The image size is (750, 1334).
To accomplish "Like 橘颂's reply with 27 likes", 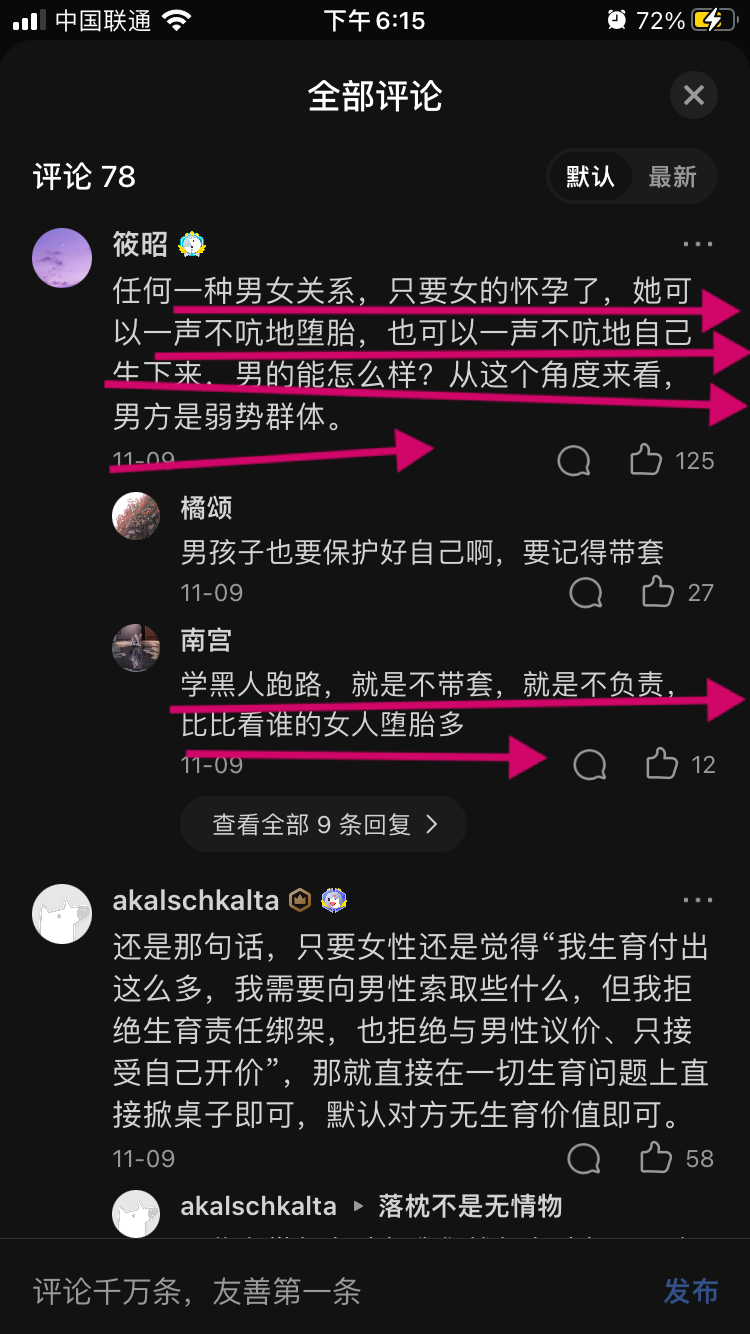I will click(657, 592).
